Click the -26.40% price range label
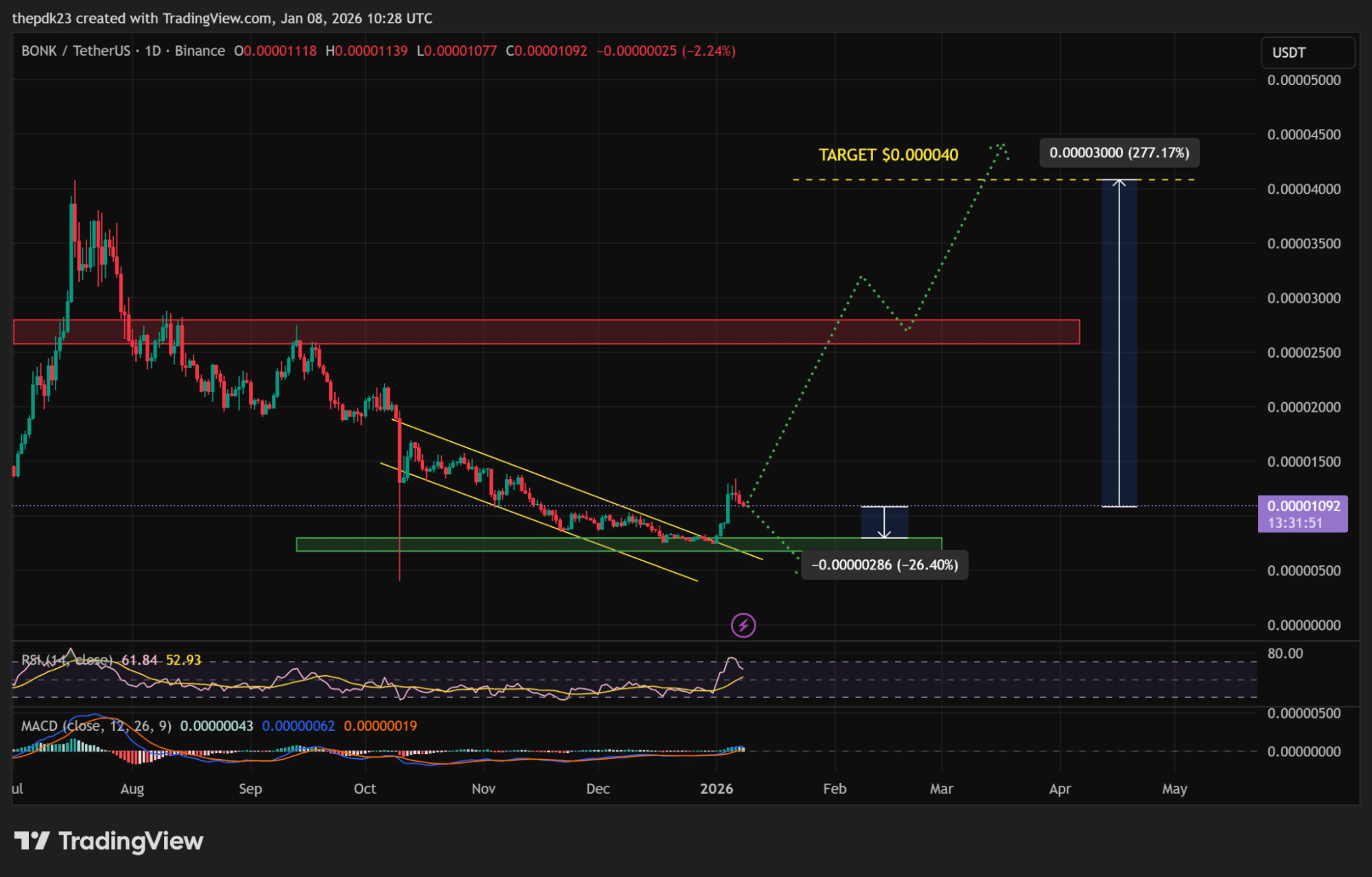 pos(884,565)
